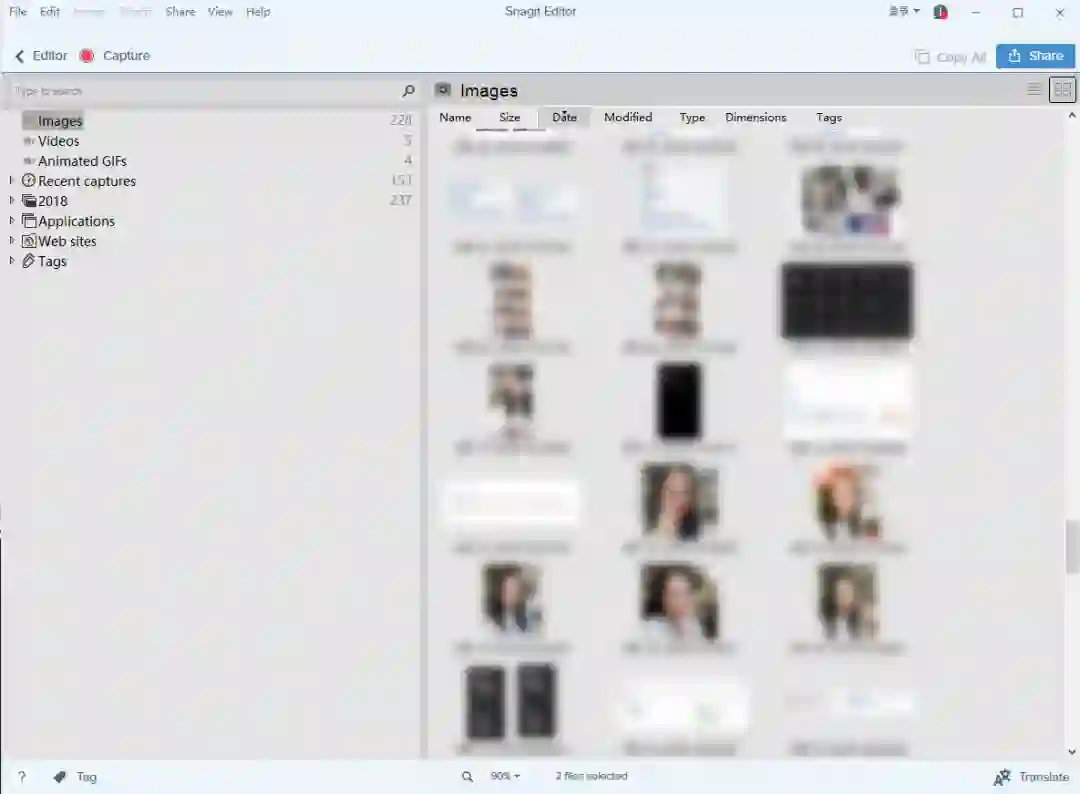The height and width of the screenshot is (794, 1080).
Task: Click into the Type to search field
Action: pos(205,91)
